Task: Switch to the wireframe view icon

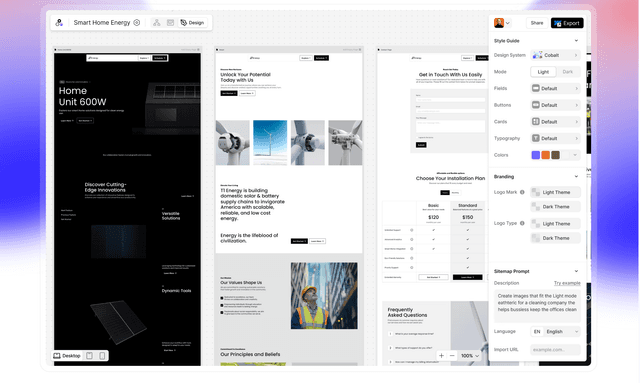Action: click(171, 22)
